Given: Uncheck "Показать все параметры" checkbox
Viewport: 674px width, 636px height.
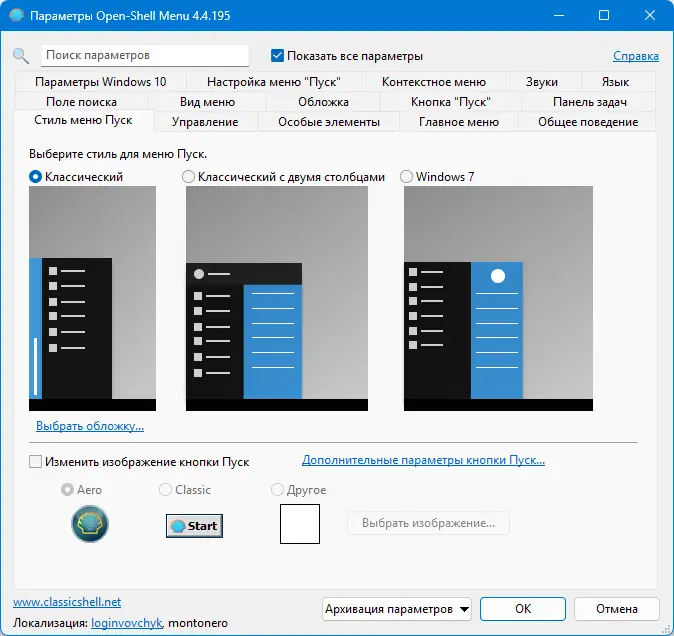Looking at the screenshot, I should pyautogui.click(x=277, y=55).
